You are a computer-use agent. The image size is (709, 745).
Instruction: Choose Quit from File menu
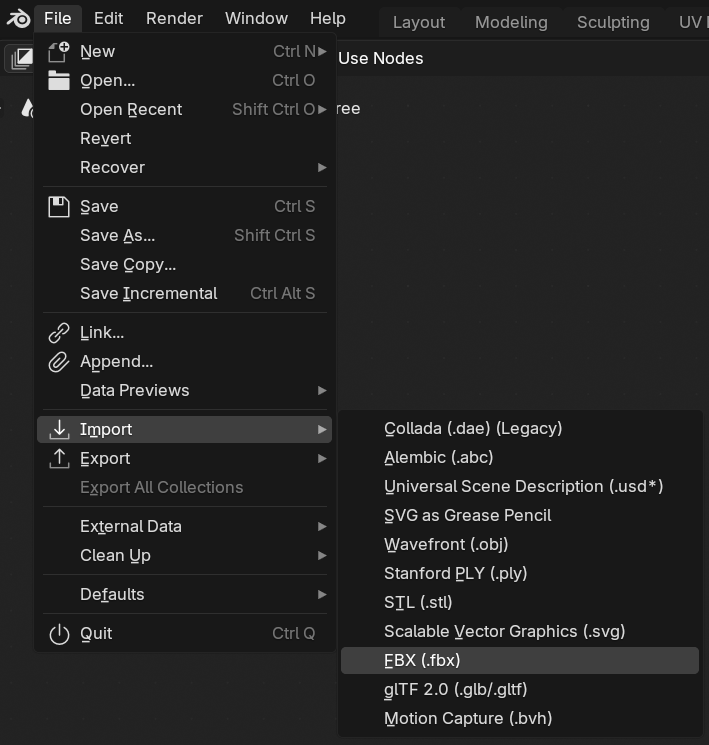coord(184,633)
